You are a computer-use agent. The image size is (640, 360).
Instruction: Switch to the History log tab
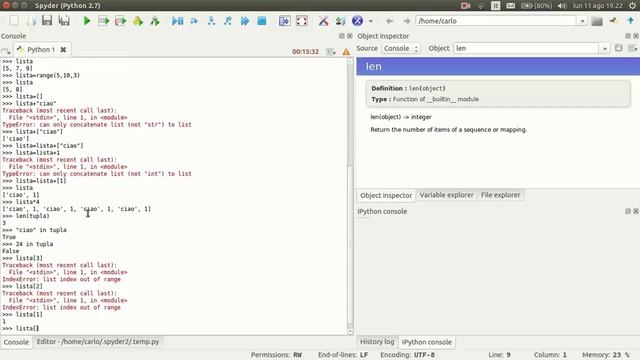[377, 342]
